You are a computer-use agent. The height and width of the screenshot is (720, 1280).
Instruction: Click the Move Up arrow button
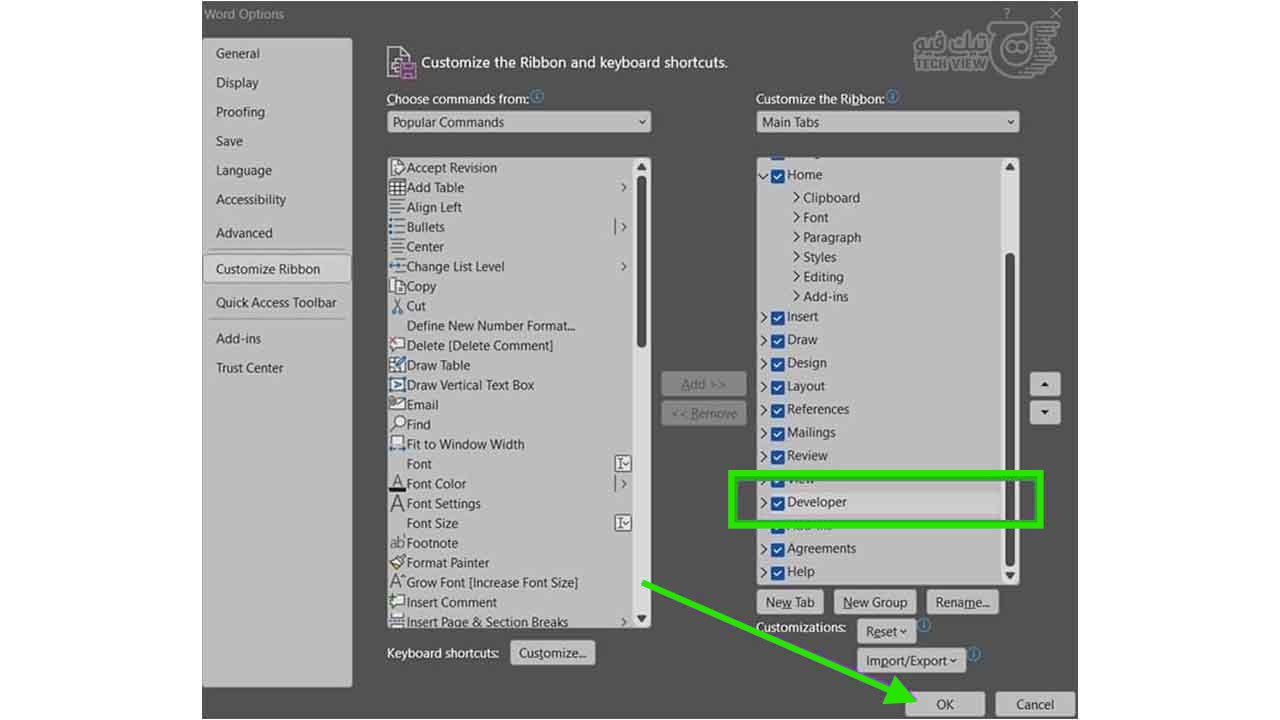[1045, 384]
